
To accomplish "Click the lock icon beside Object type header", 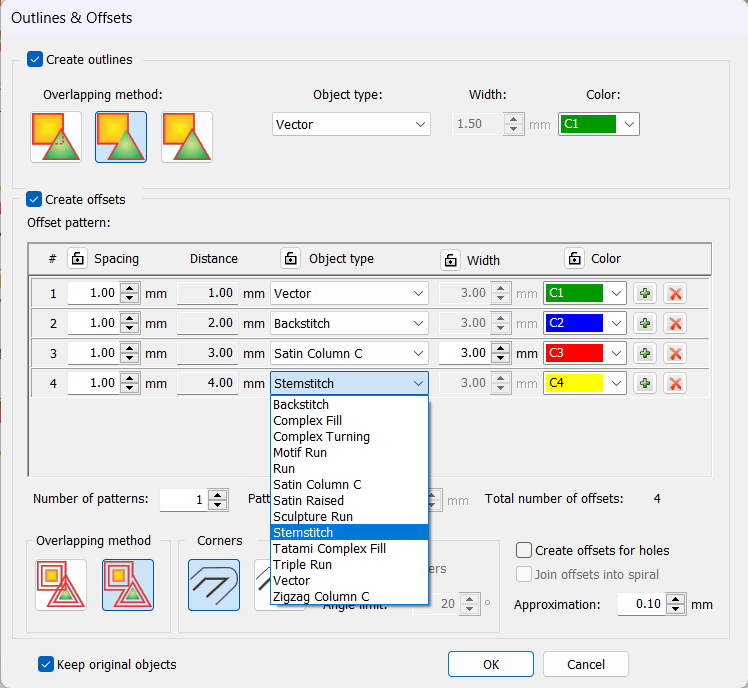I will click(x=290, y=259).
